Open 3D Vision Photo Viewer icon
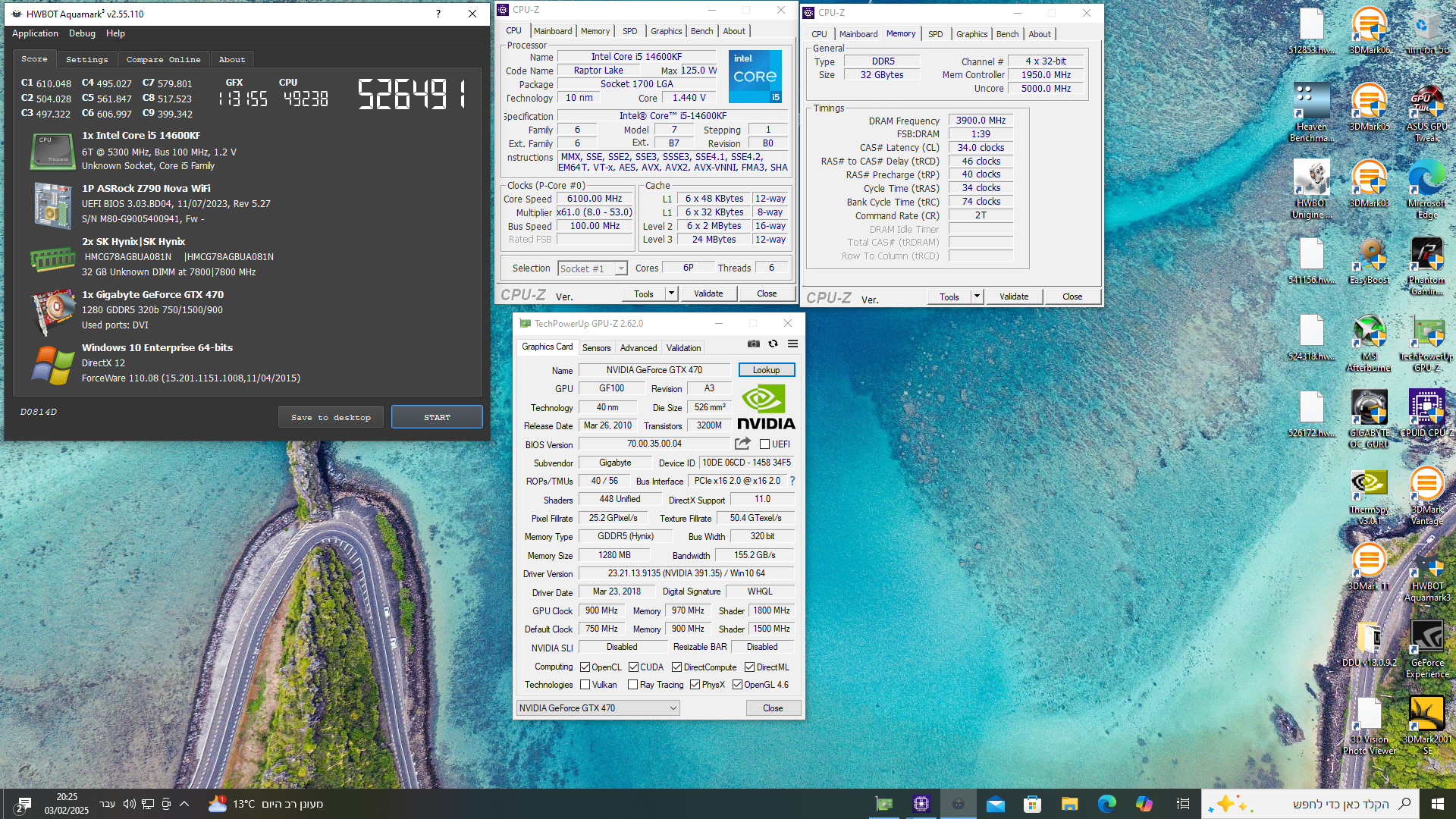Screen dimensions: 1456x819 pos(1369,725)
